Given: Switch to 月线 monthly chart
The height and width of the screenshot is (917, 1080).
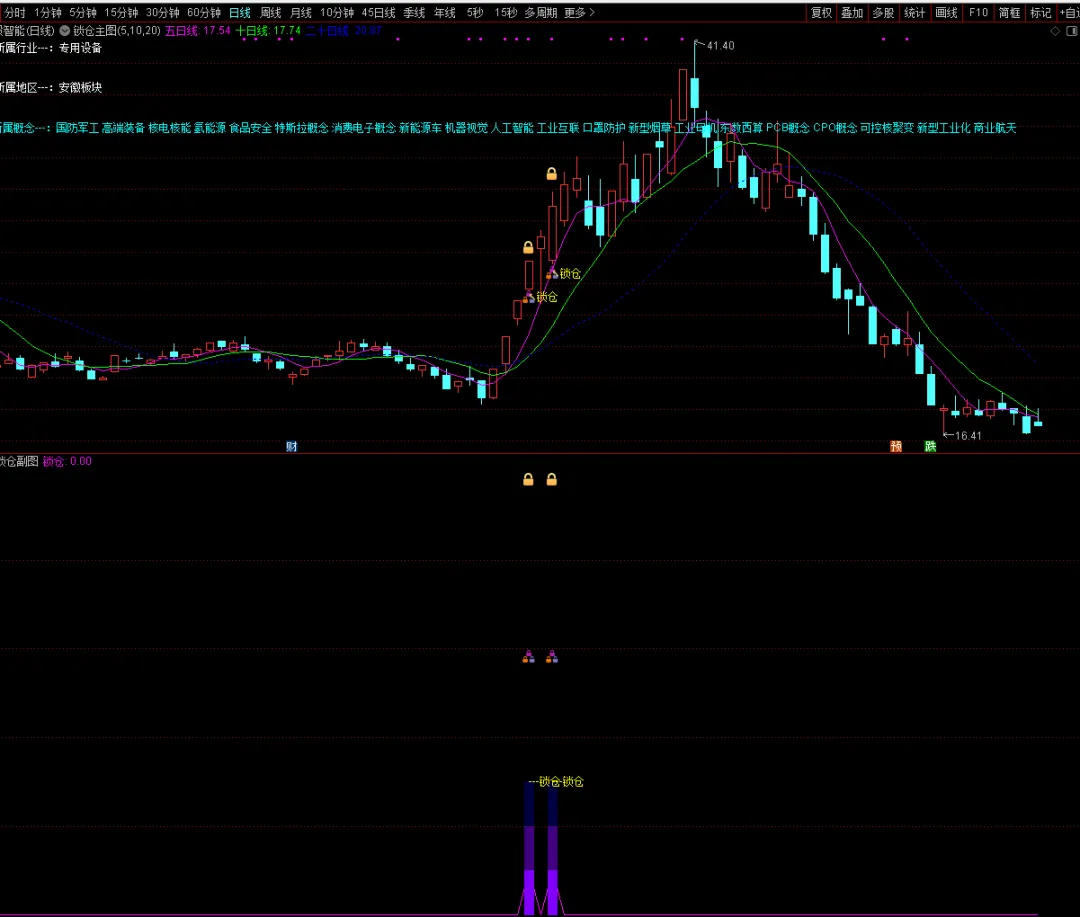Looking at the screenshot, I should 301,12.
